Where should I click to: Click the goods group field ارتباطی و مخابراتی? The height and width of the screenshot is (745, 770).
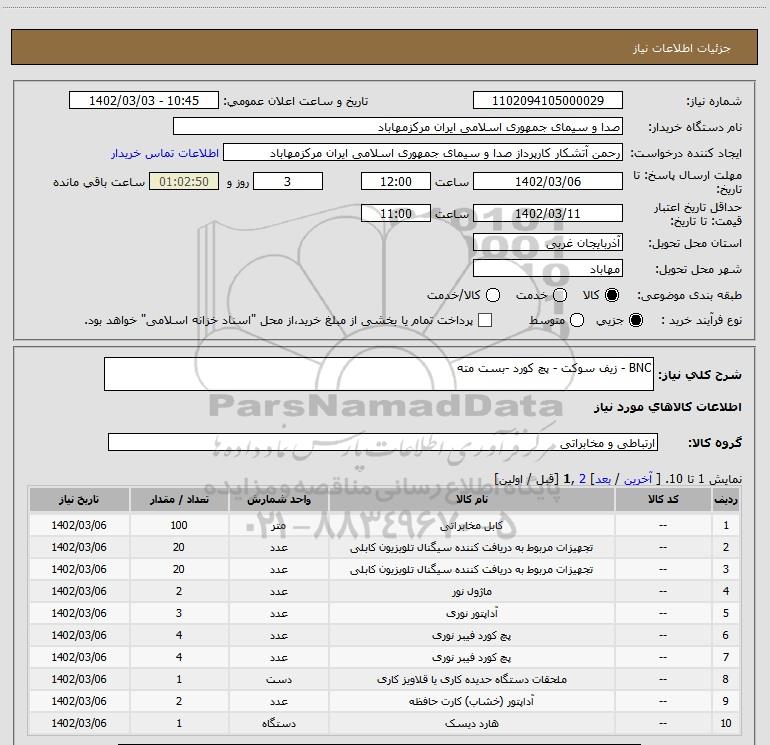[x=383, y=442]
